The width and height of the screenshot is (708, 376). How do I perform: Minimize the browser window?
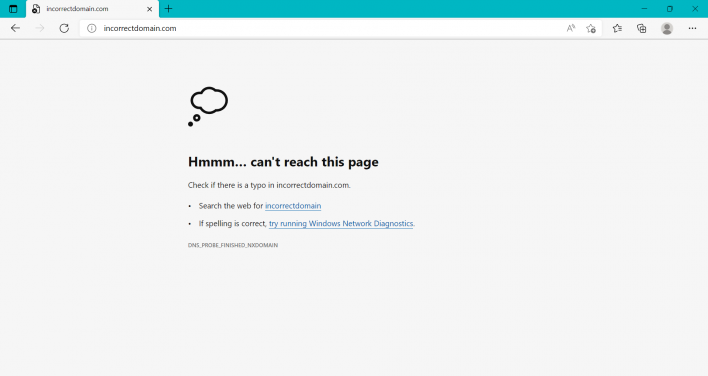(644, 9)
